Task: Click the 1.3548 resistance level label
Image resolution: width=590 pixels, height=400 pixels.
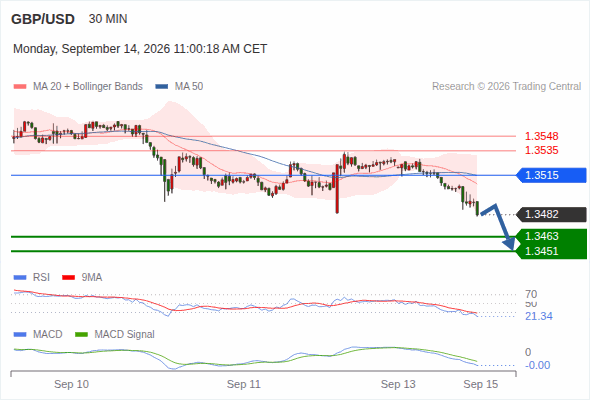Action: 541,136
